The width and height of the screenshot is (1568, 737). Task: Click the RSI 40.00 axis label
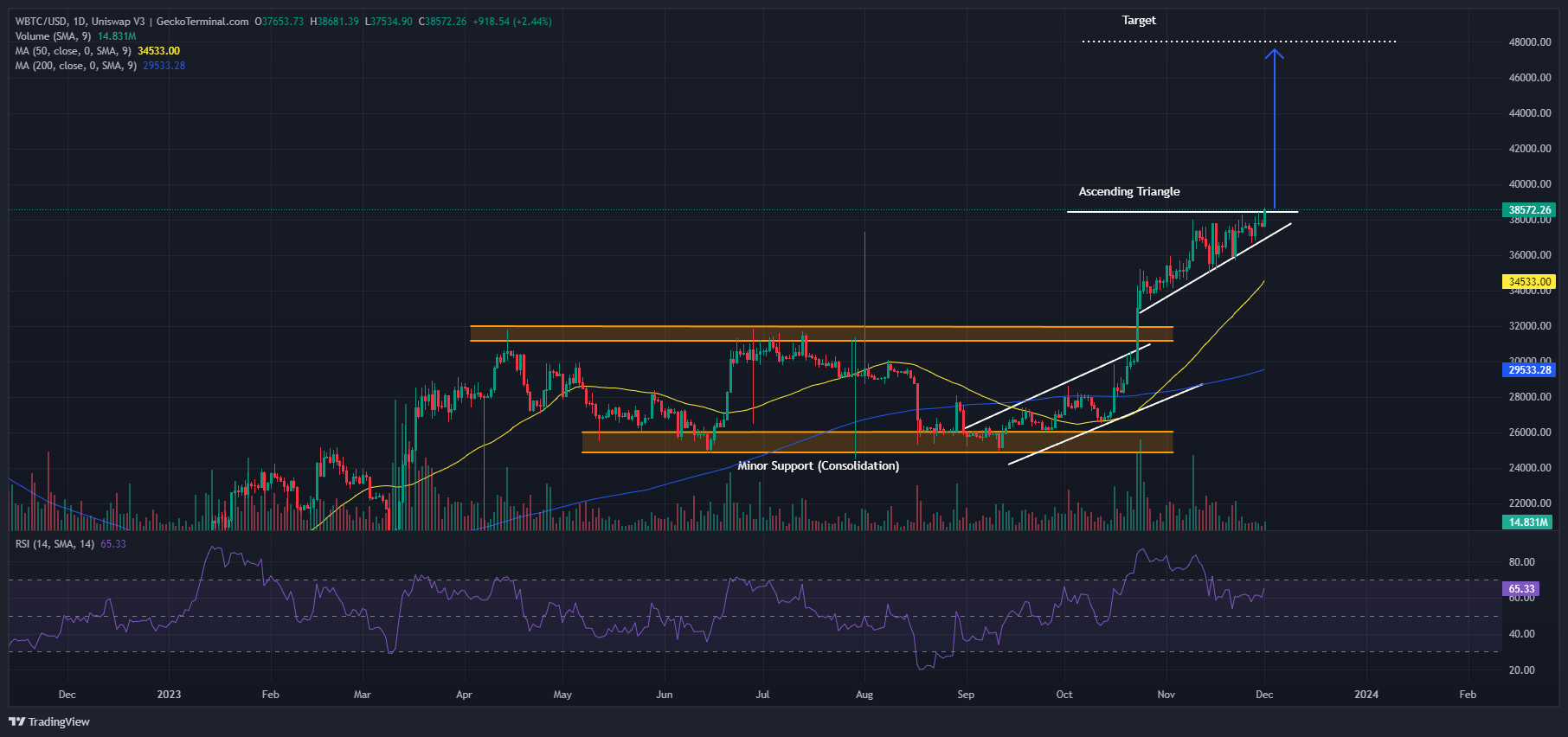[x=1521, y=634]
